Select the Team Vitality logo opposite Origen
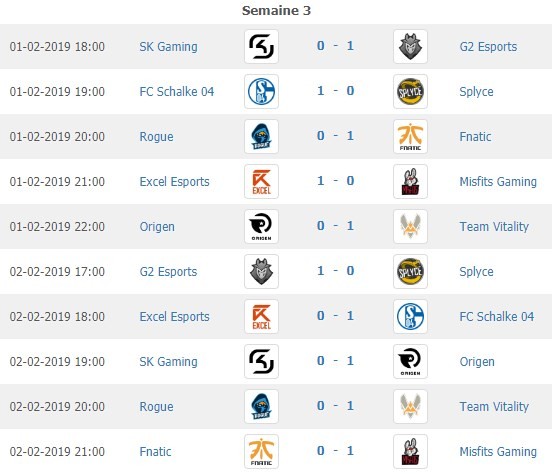Viewport: 552px width, 475px height. (x=410, y=226)
